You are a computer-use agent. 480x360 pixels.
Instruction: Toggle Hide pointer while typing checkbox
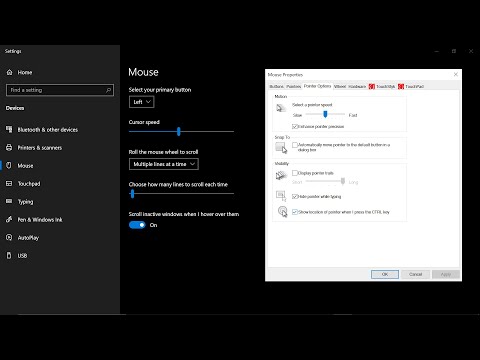[x=295, y=196]
